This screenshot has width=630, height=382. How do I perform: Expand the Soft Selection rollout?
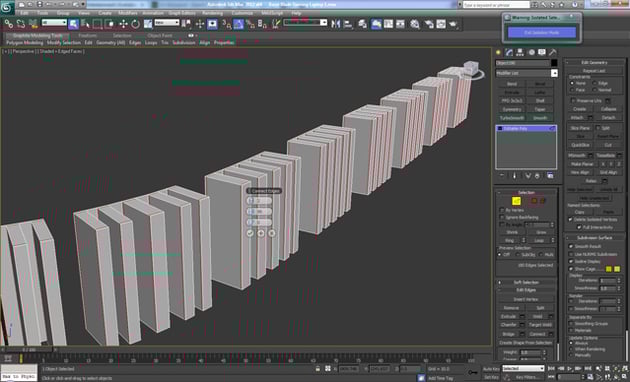click(x=526, y=282)
